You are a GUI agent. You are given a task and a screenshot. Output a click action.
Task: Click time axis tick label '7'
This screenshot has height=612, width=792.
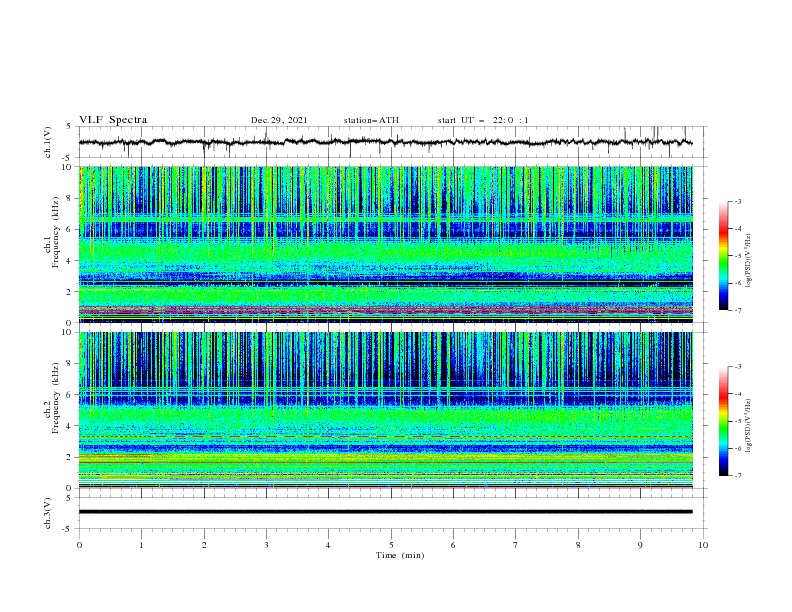point(516,545)
